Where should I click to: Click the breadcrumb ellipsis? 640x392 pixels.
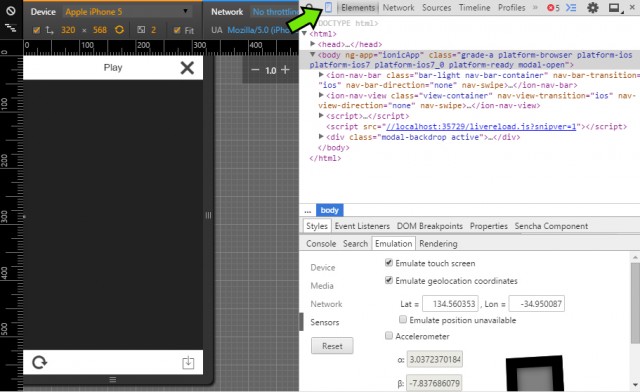point(308,211)
